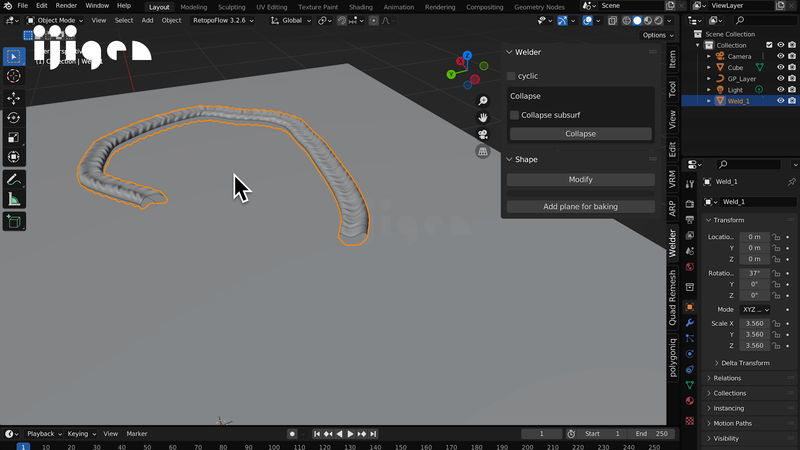Image resolution: width=800 pixels, height=450 pixels.
Task: Select the Add Cube tool
Action: (14, 221)
